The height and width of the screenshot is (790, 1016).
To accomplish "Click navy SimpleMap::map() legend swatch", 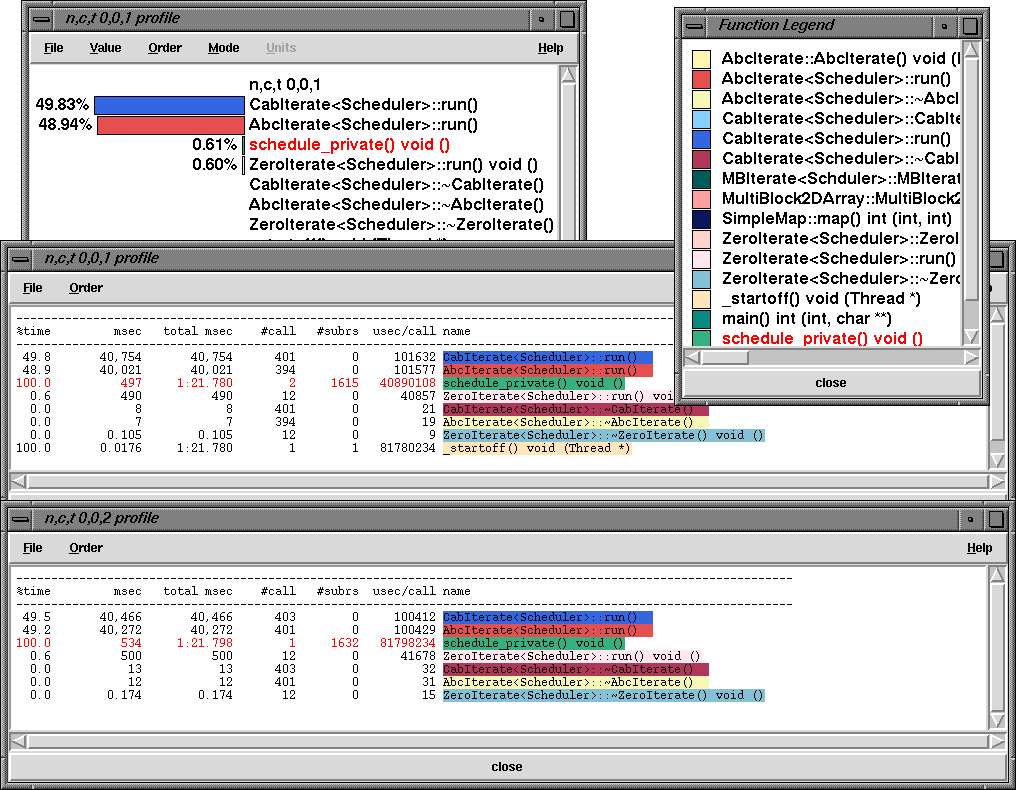I will point(701,219).
